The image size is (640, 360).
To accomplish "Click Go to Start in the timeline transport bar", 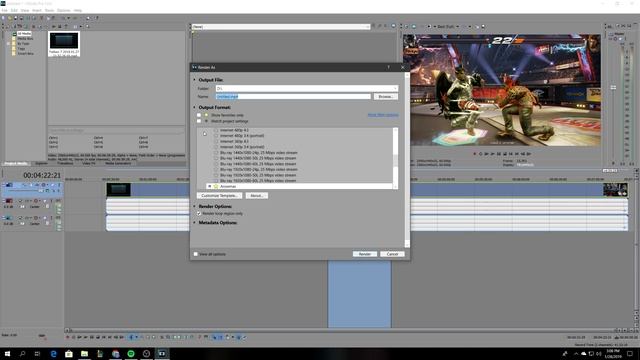I will tap(104, 337).
